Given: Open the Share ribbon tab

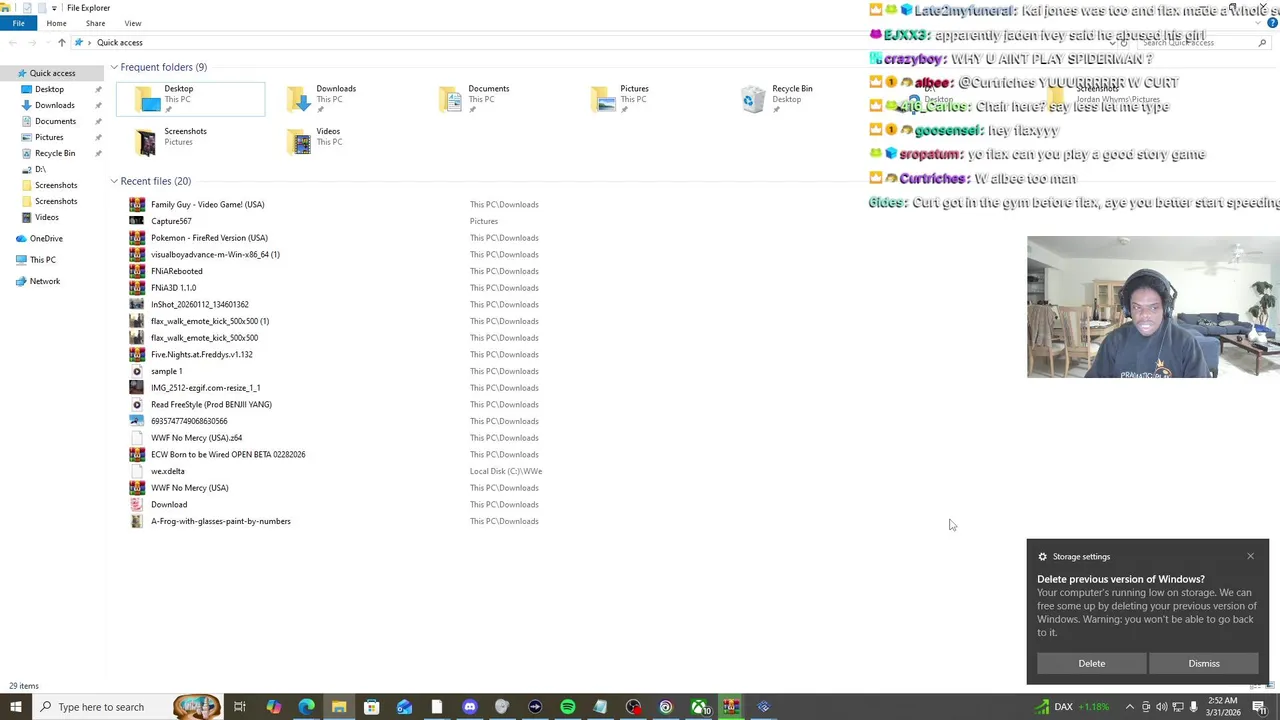Looking at the screenshot, I should (x=95, y=23).
